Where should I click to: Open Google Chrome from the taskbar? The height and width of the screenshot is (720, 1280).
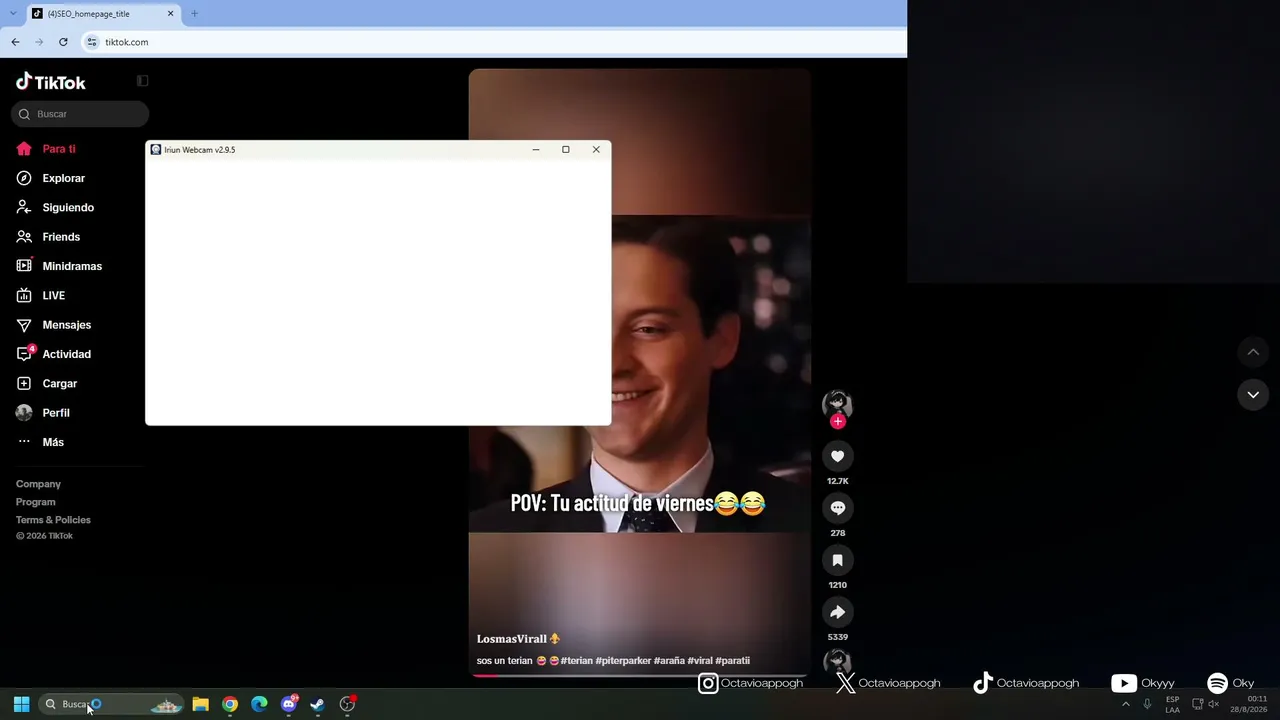pos(230,704)
